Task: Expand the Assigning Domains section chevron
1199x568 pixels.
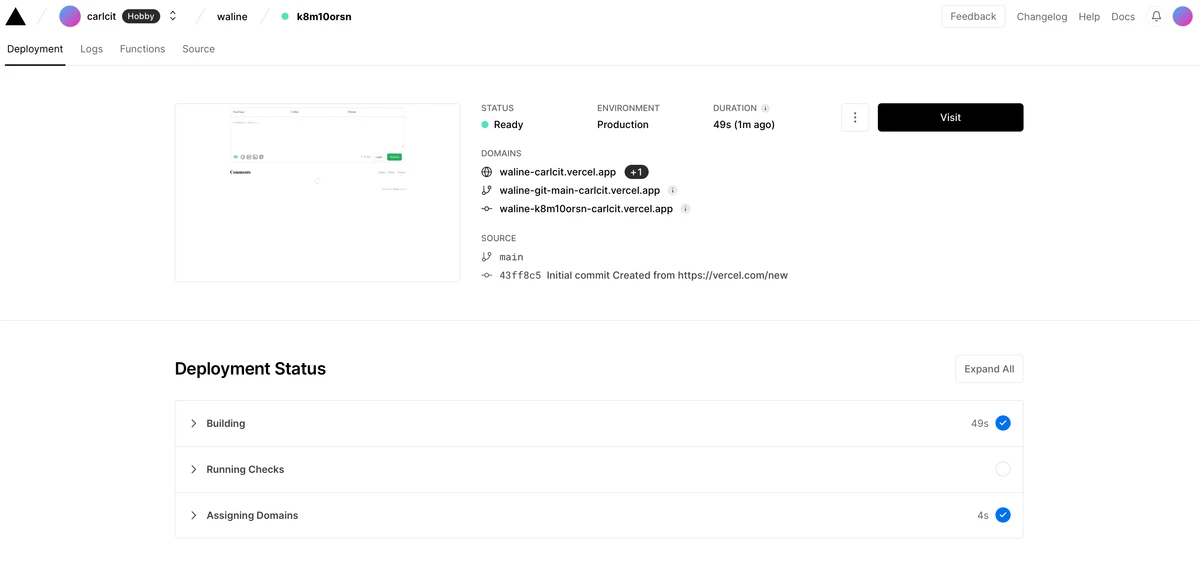Action: point(193,515)
